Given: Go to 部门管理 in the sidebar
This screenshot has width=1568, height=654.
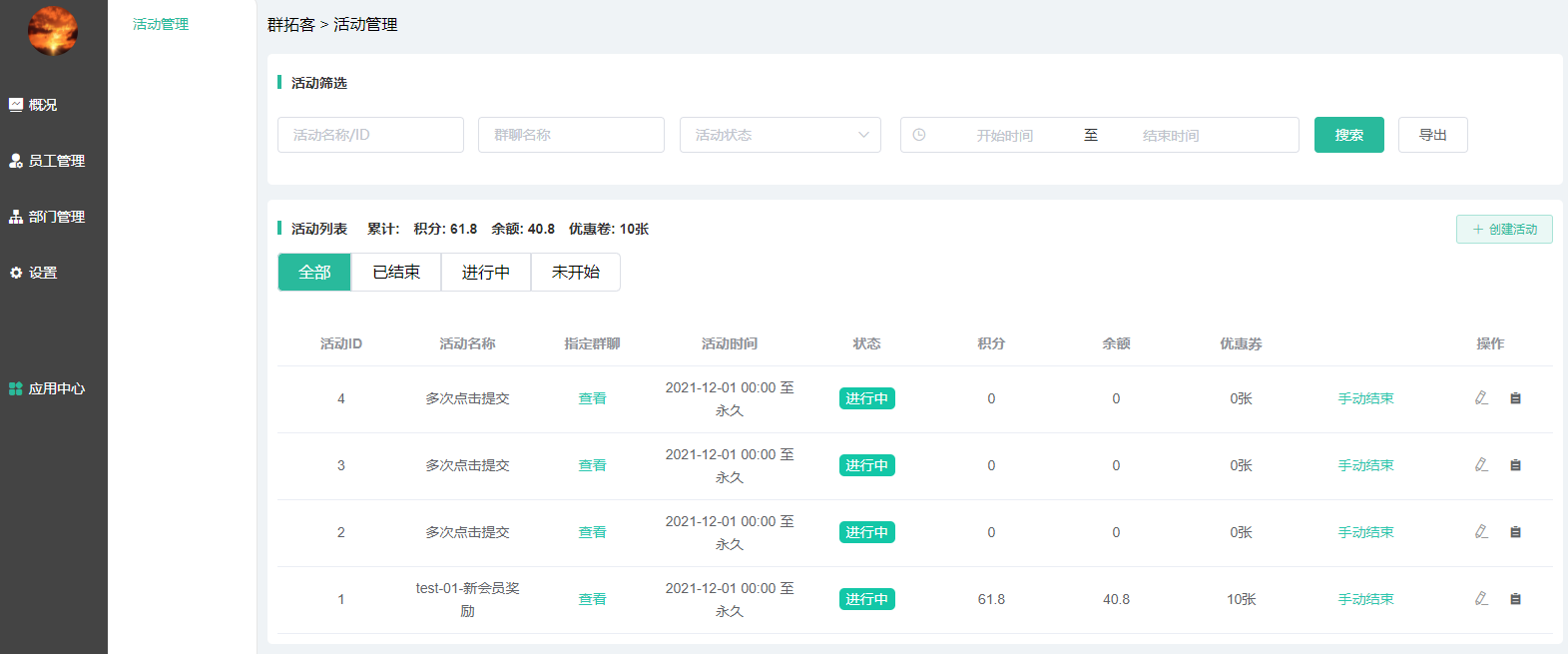Looking at the screenshot, I should pyautogui.click(x=56, y=217).
